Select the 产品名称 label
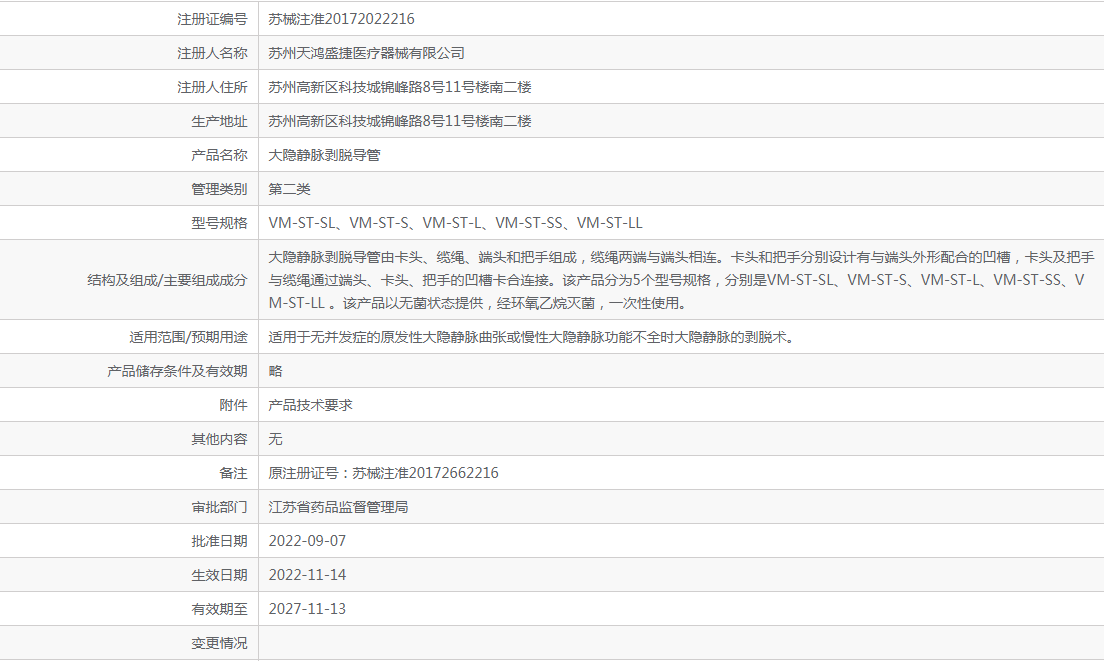Screen dimensions: 1104x661 (x=219, y=155)
